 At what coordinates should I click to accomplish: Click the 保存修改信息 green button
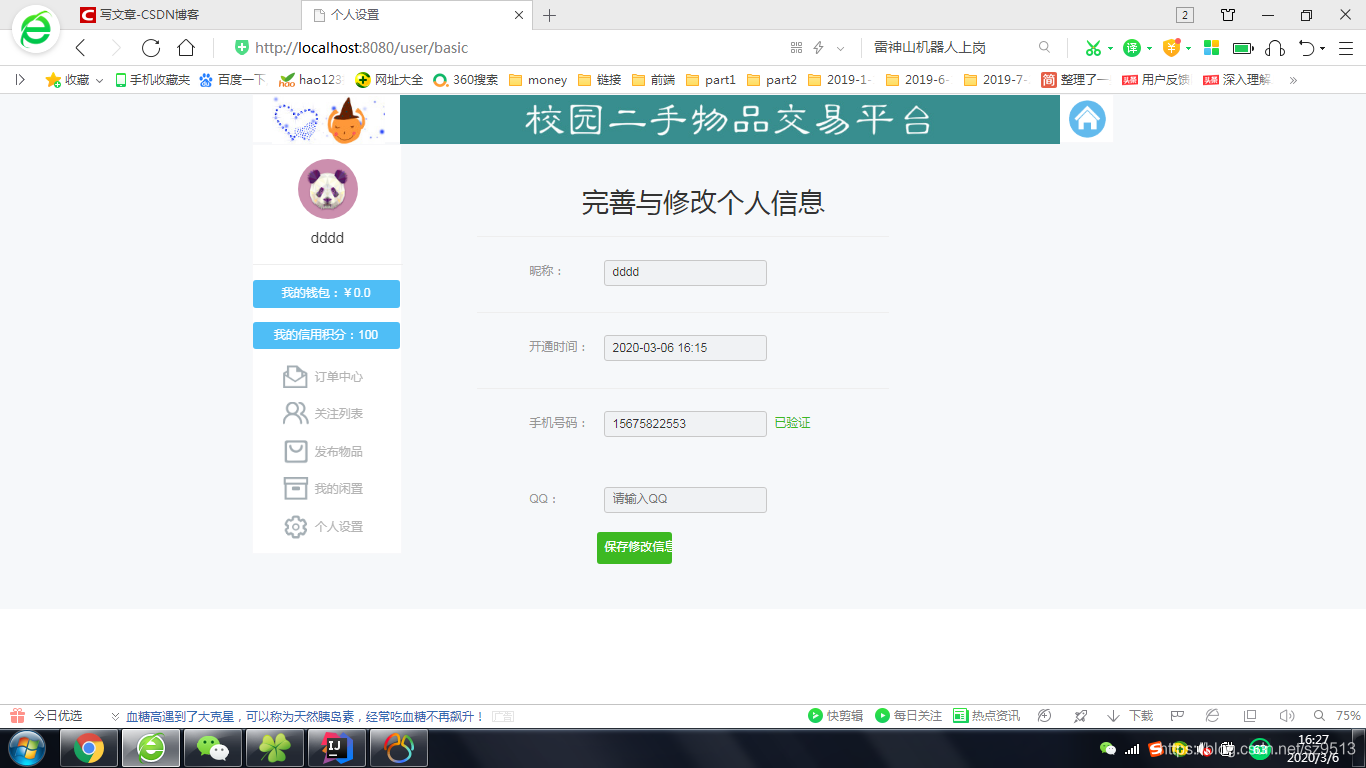coord(634,548)
